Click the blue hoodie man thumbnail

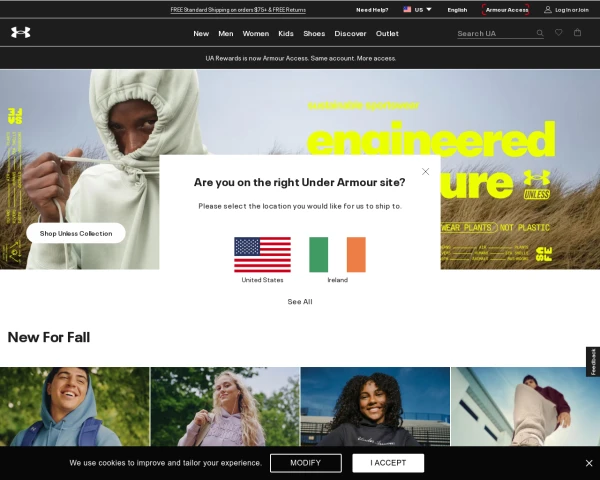75,407
